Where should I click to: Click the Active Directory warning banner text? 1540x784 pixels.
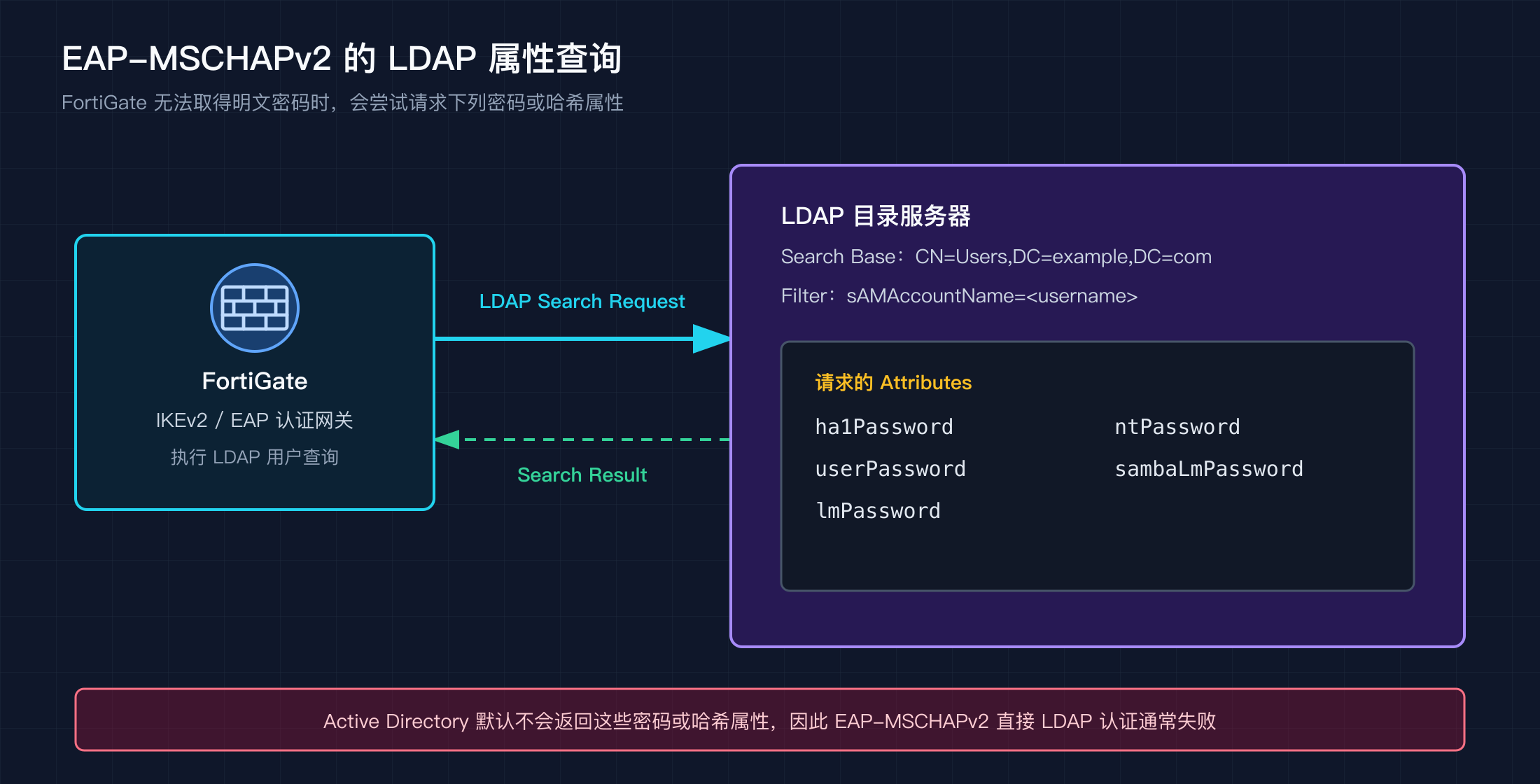click(x=769, y=721)
